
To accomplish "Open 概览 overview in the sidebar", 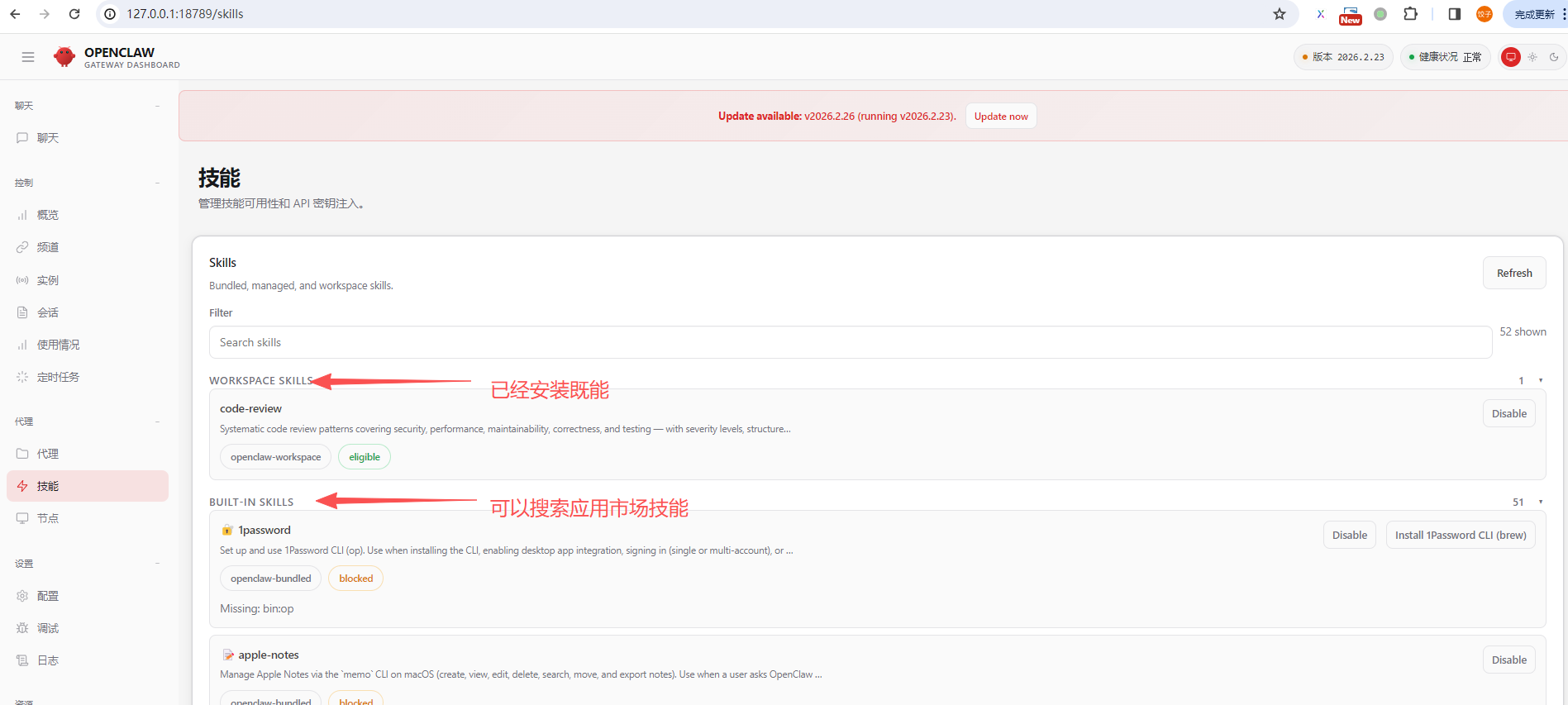I will 88,215.
